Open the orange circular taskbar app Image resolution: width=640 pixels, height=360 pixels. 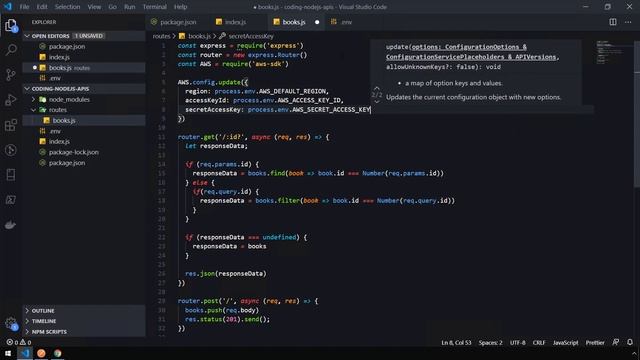(41, 353)
